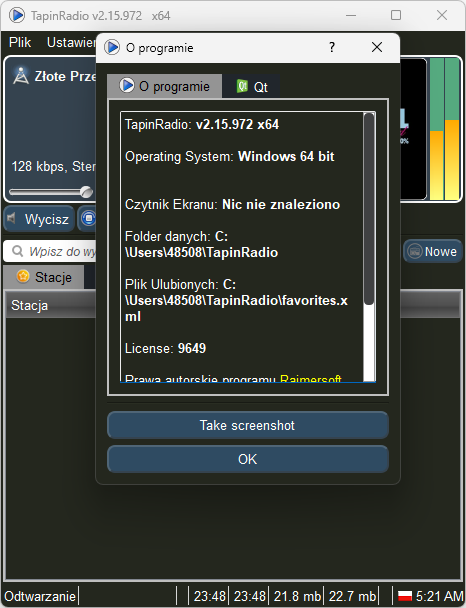
Task: Click the Take screenshot button
Action: coord(248,425)
